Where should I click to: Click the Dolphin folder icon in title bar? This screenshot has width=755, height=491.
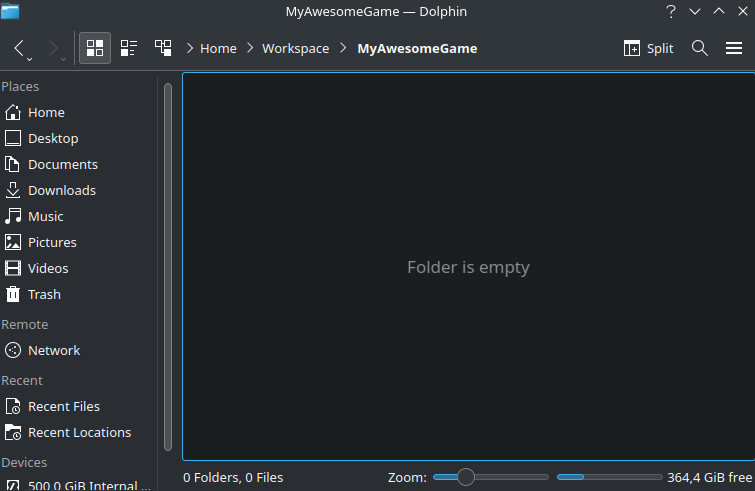pyautogui.click(x=10, y=11)
